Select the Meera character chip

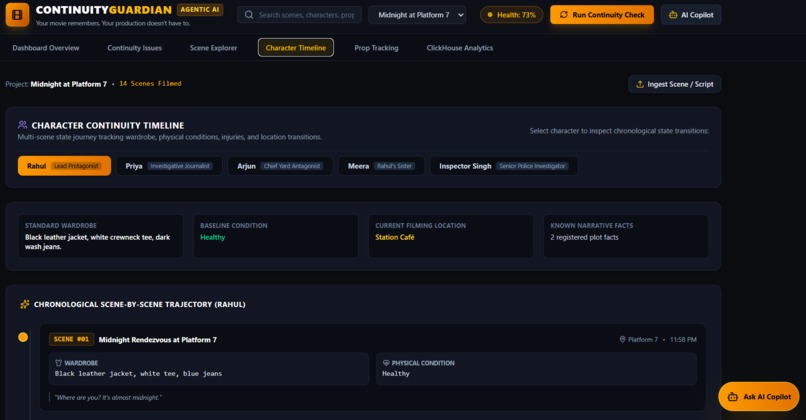tap(381, 166)
